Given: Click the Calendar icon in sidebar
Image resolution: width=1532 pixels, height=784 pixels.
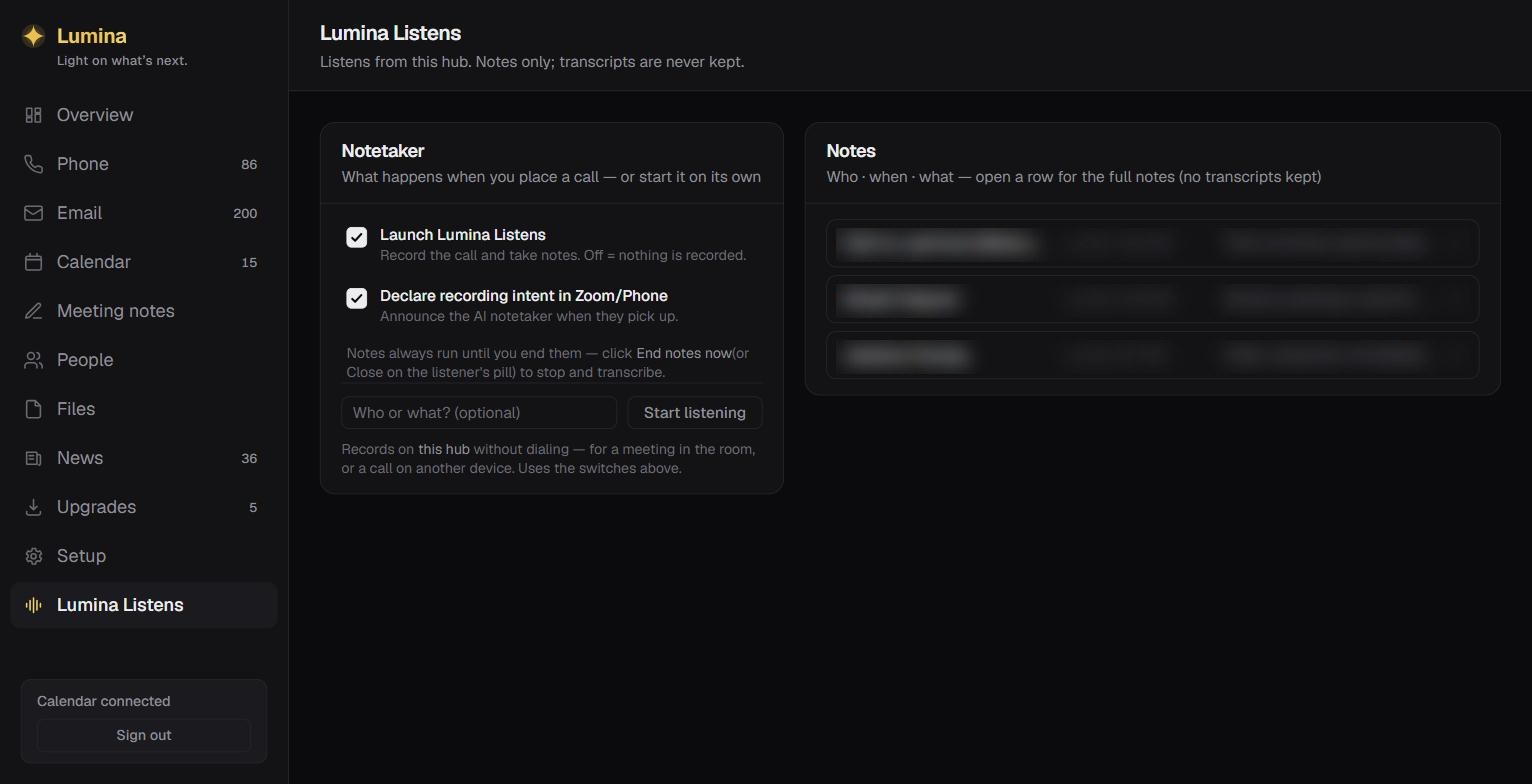Looking at the screenshot, I should 33,262.
